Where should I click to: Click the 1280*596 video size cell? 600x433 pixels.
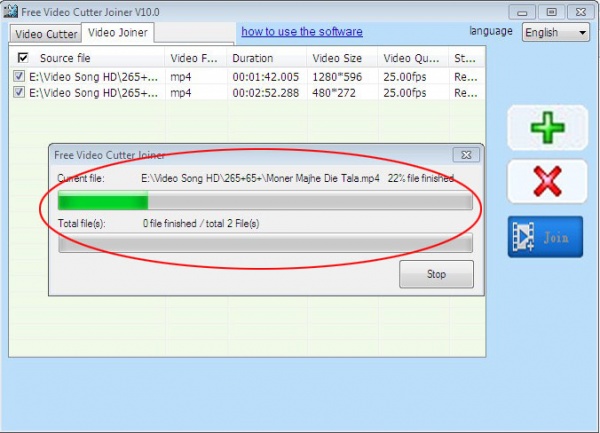337,77
